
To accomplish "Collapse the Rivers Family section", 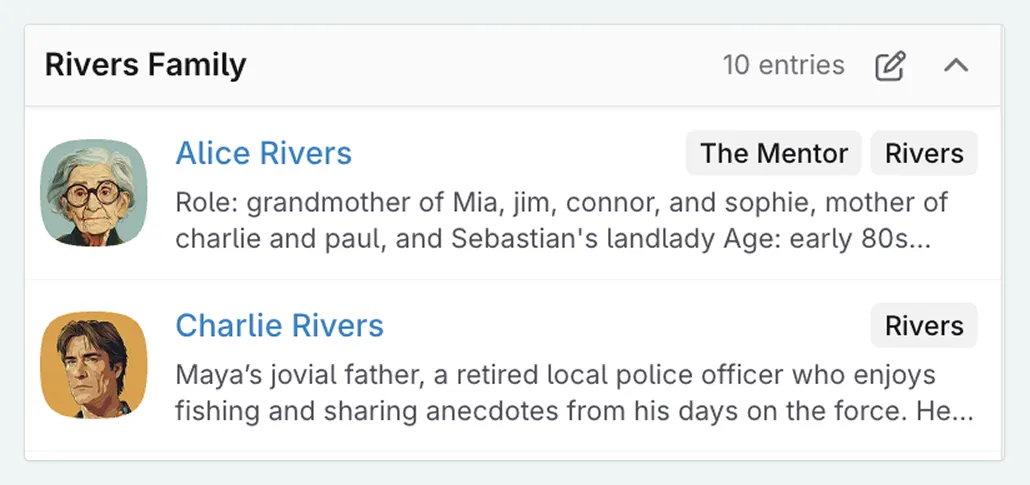I will (x=956, y=66).
